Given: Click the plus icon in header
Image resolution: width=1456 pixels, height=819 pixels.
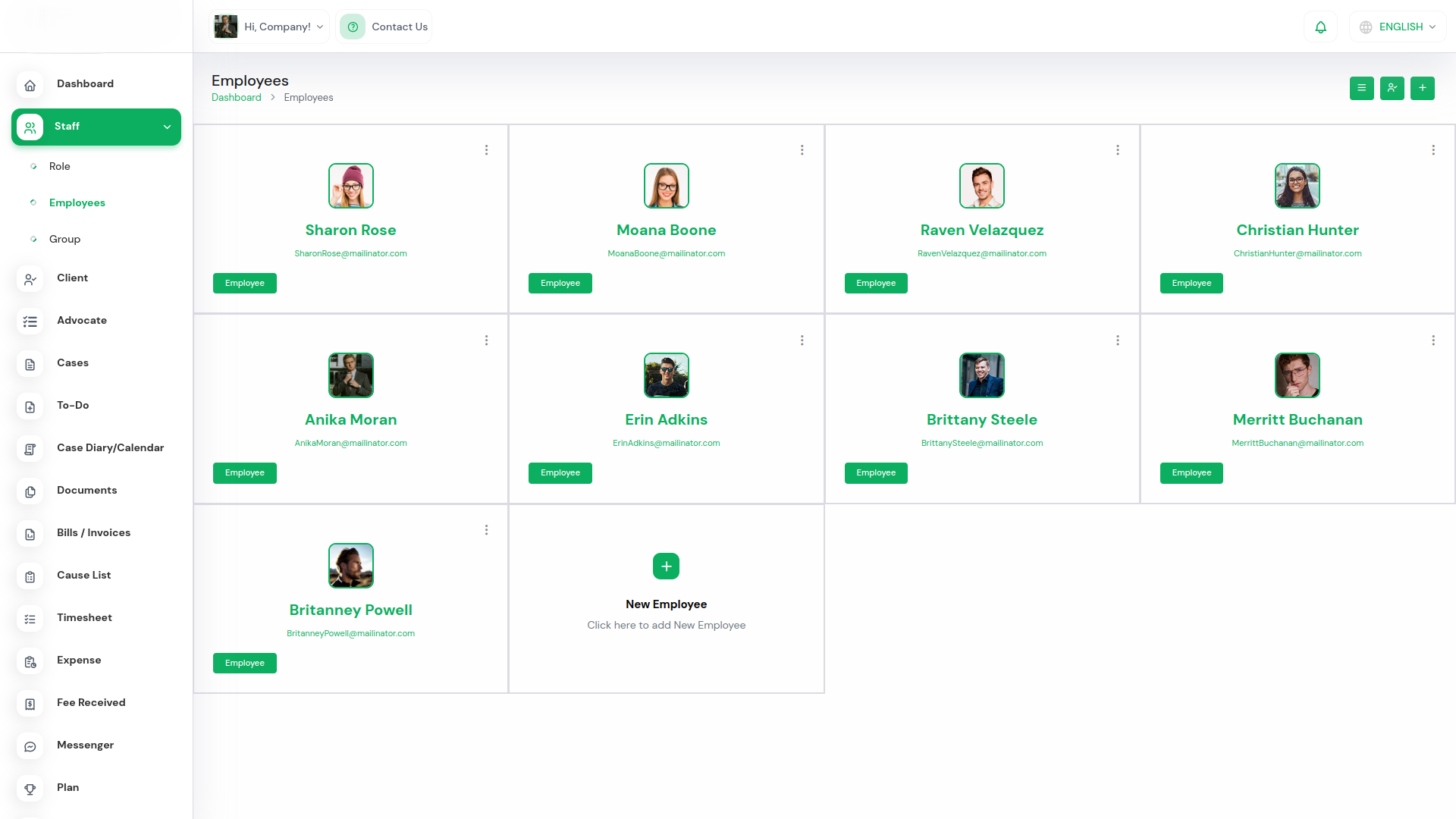Looking at the screenshot, I should click(1422, 88).
